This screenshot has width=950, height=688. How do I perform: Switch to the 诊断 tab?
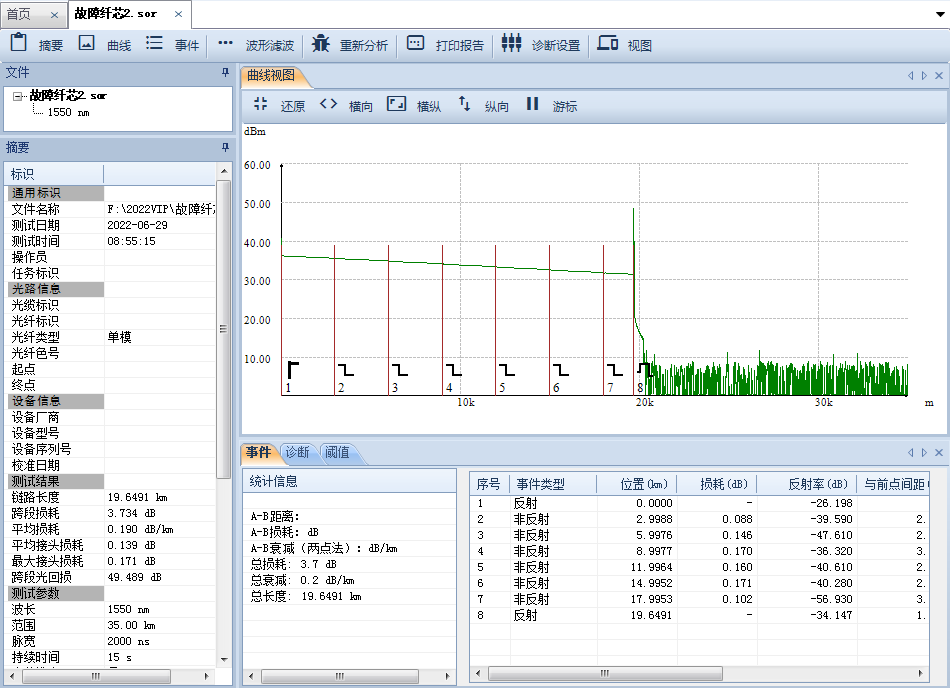pos(297,452)
